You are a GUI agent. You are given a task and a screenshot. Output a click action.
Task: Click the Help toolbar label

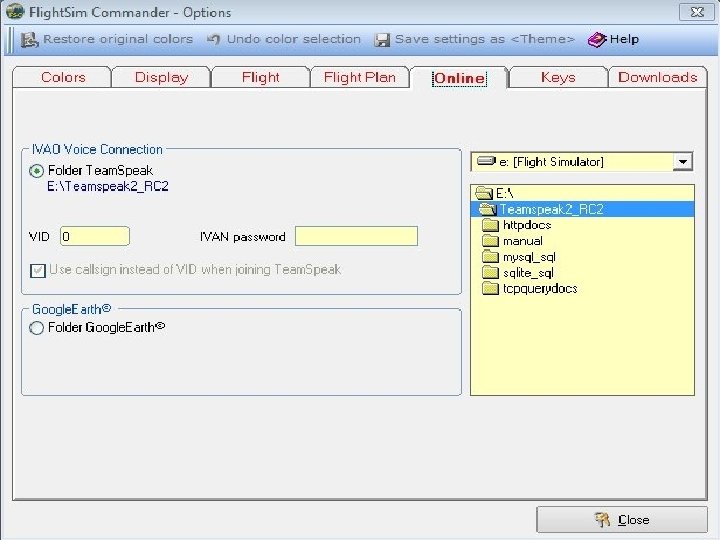[624, 39]
